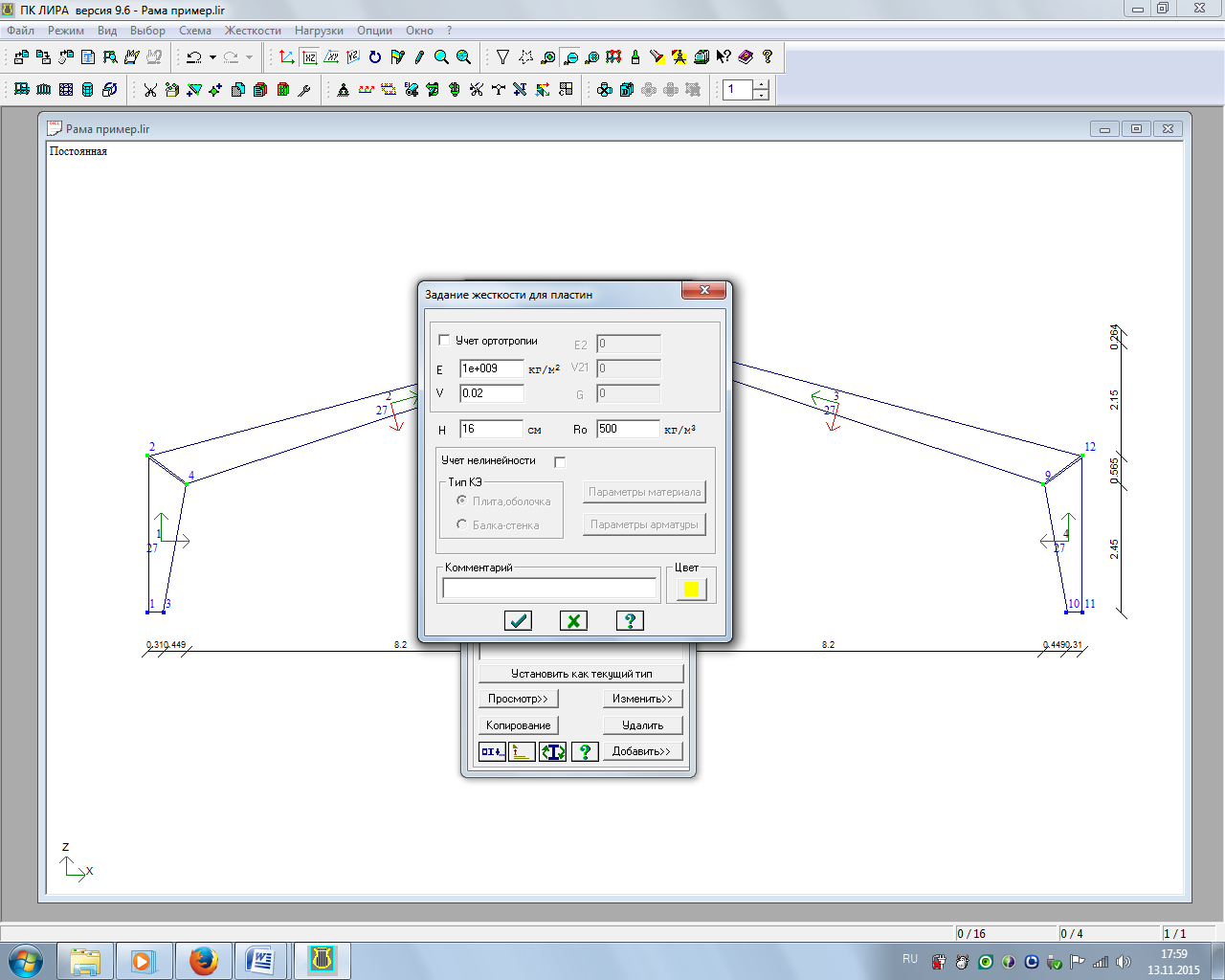
Task: Select the polygon star selection tool
Action: pos(525,57)
